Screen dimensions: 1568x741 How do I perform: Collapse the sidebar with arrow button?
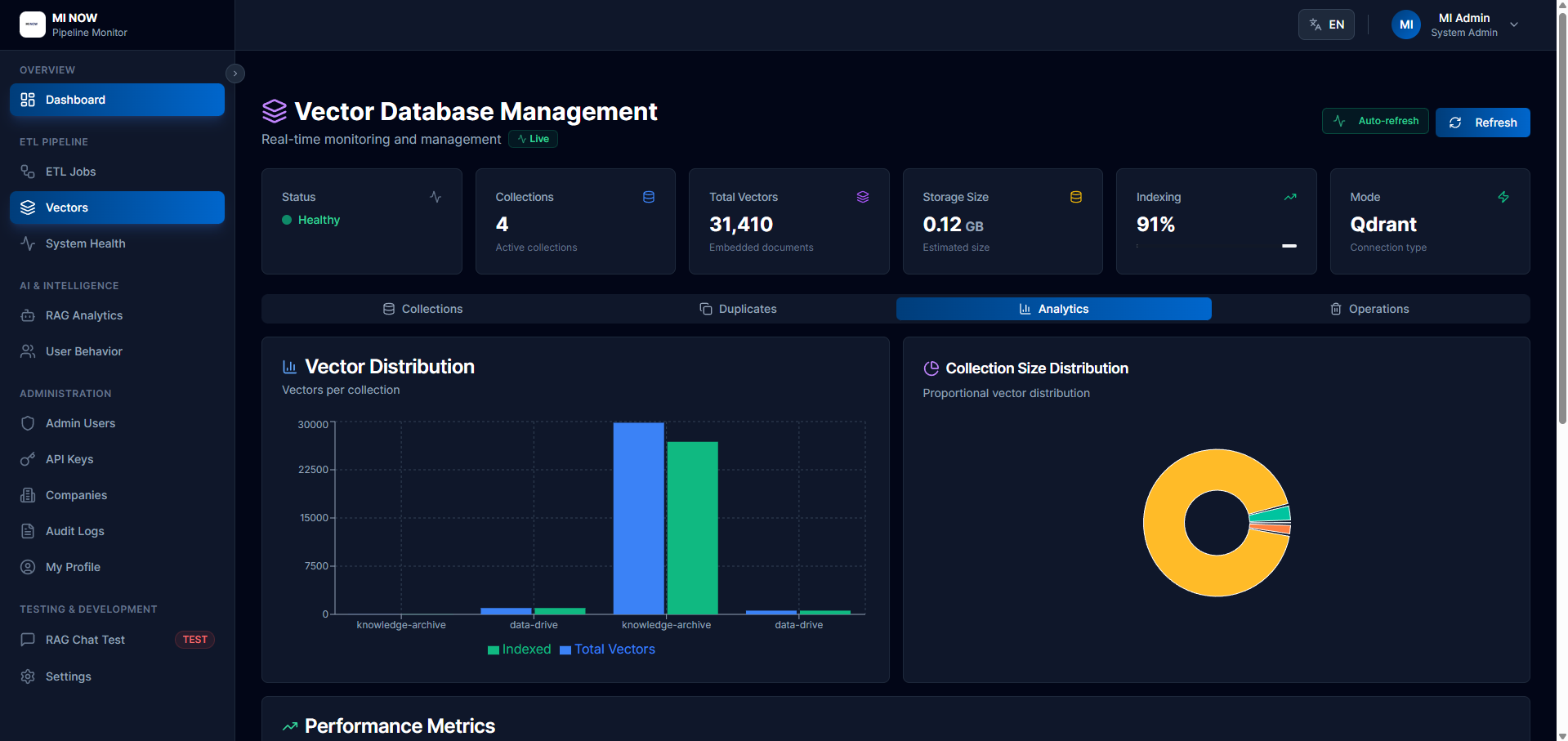tap(235, 74)
